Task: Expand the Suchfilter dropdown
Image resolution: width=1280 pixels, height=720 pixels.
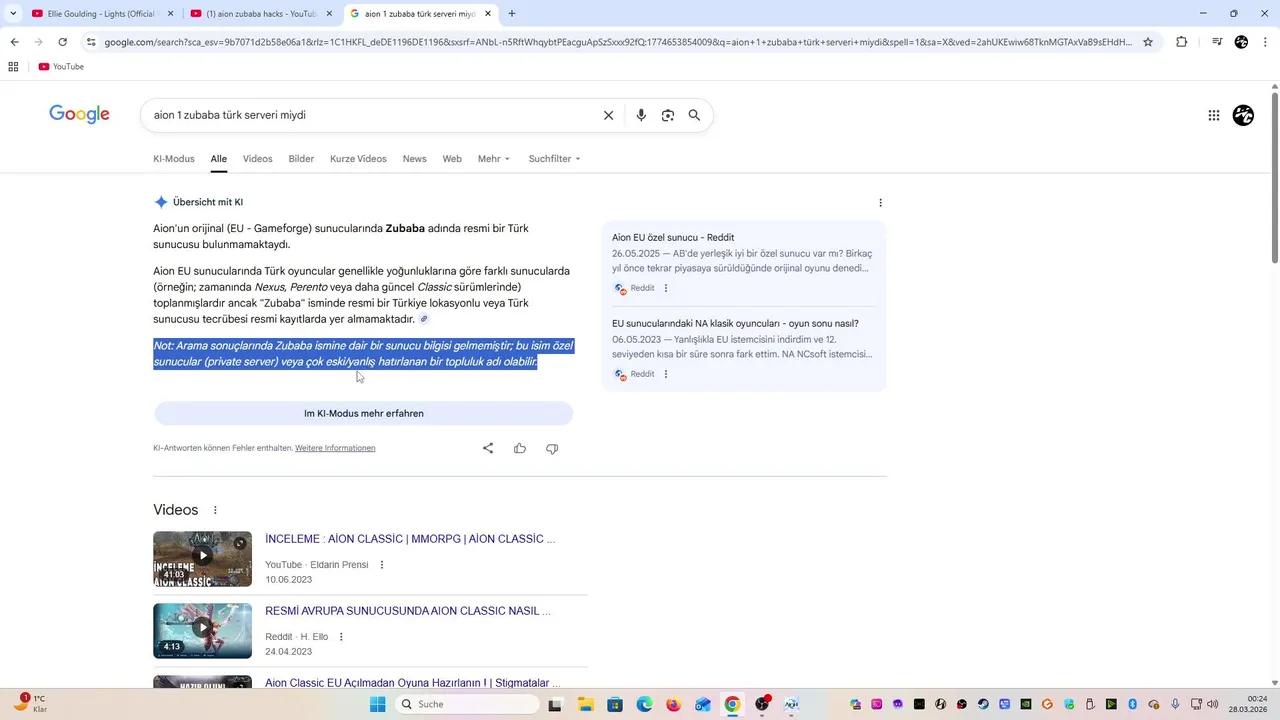Action: [555, 159]
